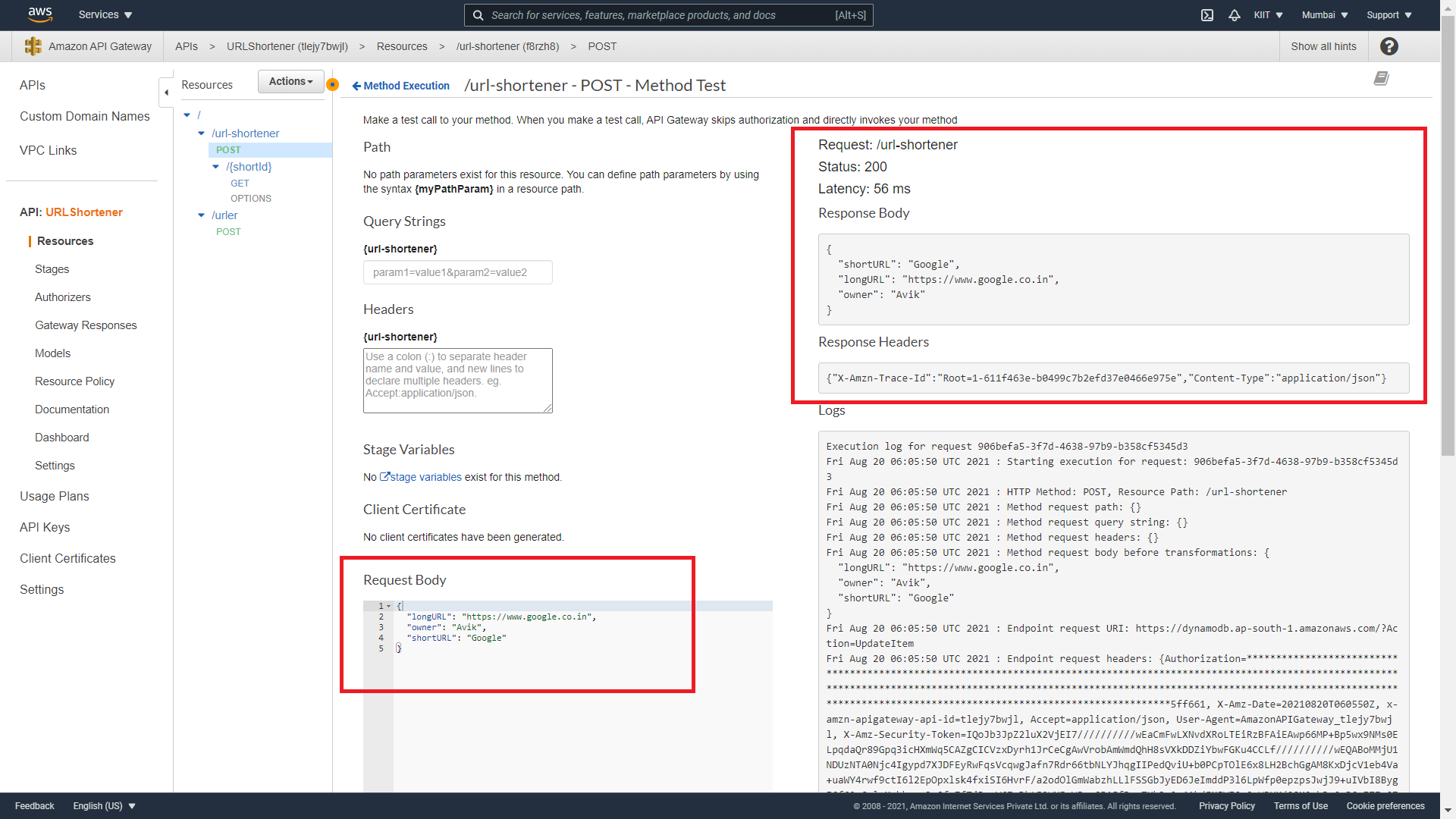Click the "Status: 200" text

pyautogui.click(x=852, y=167)
